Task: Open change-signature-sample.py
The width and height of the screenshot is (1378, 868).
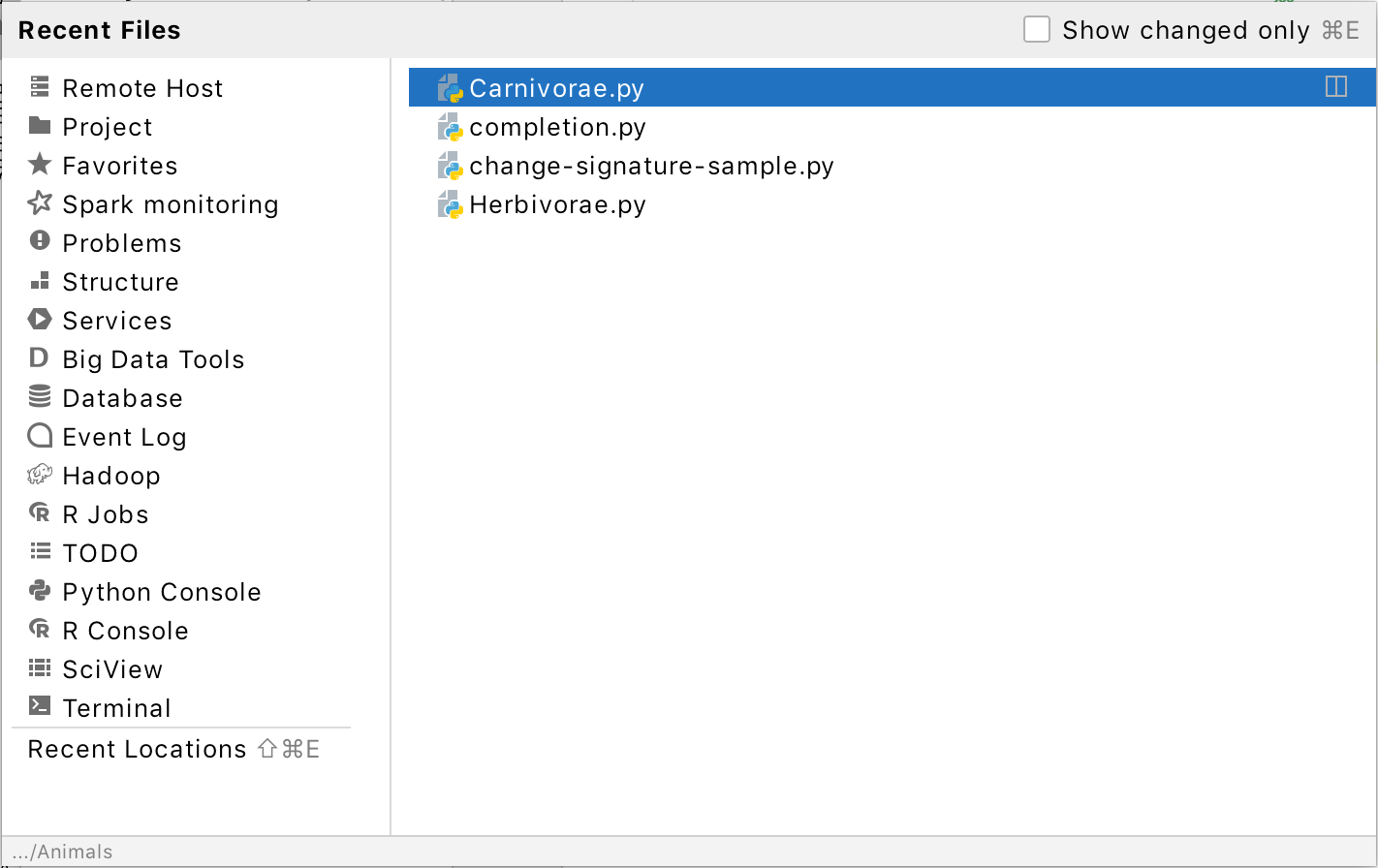Action: [650, 166]
